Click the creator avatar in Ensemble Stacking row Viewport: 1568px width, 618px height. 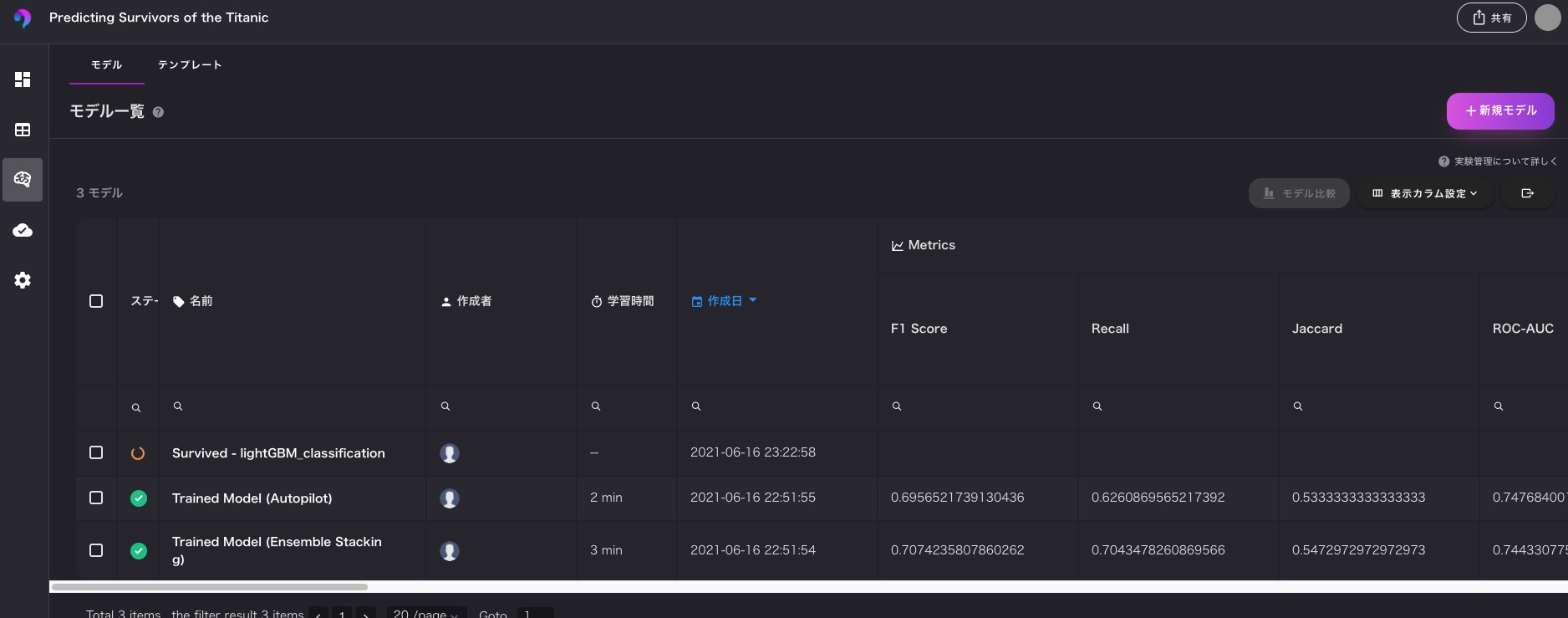click(x=450, y=551)
